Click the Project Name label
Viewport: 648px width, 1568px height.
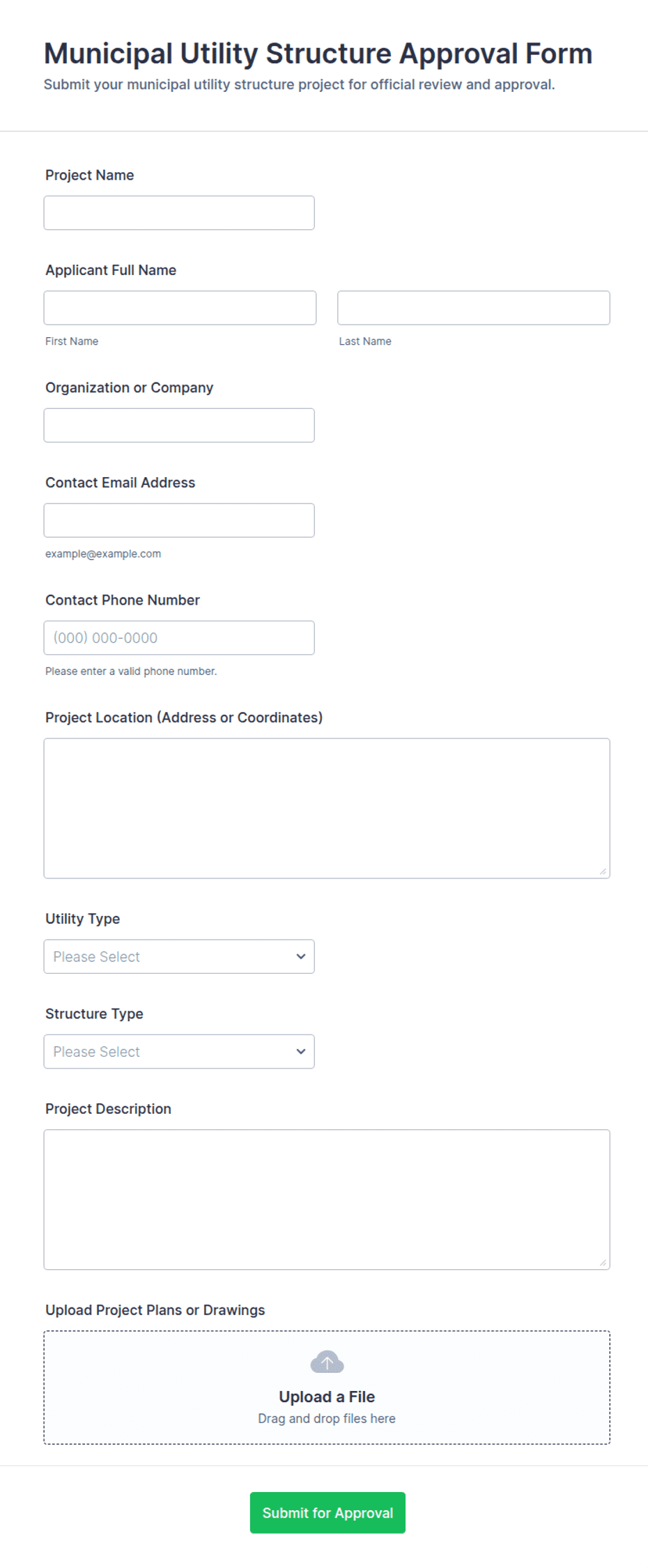(90, 175)
